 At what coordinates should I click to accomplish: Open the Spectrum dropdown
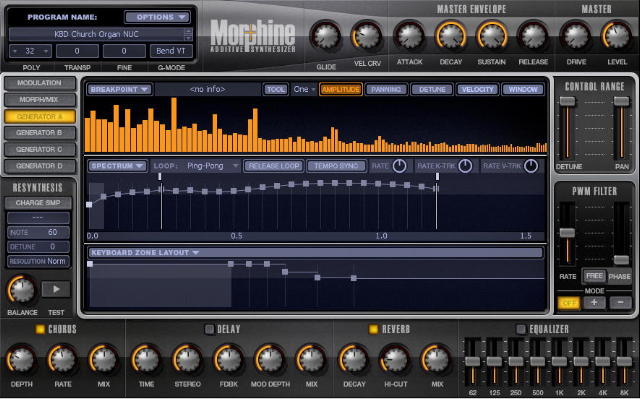click(117, 166)
